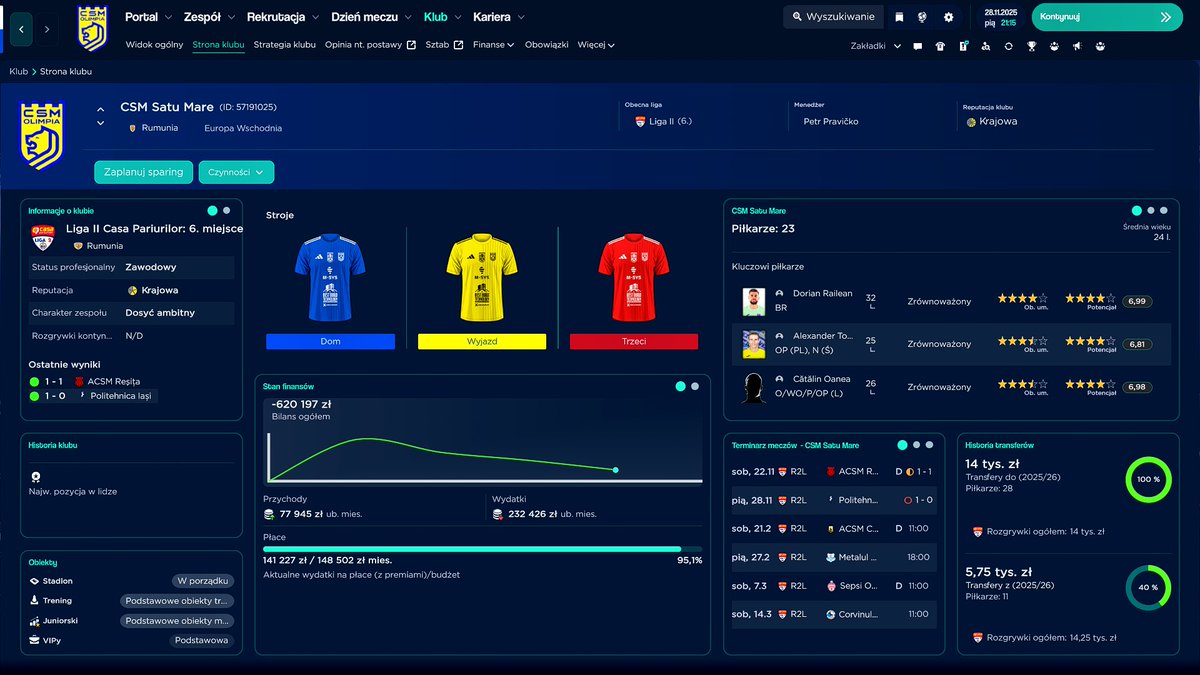Open the kit shirt shortcut icon
The width and height of the screenshot is (1200, 675).
(940, 46)
